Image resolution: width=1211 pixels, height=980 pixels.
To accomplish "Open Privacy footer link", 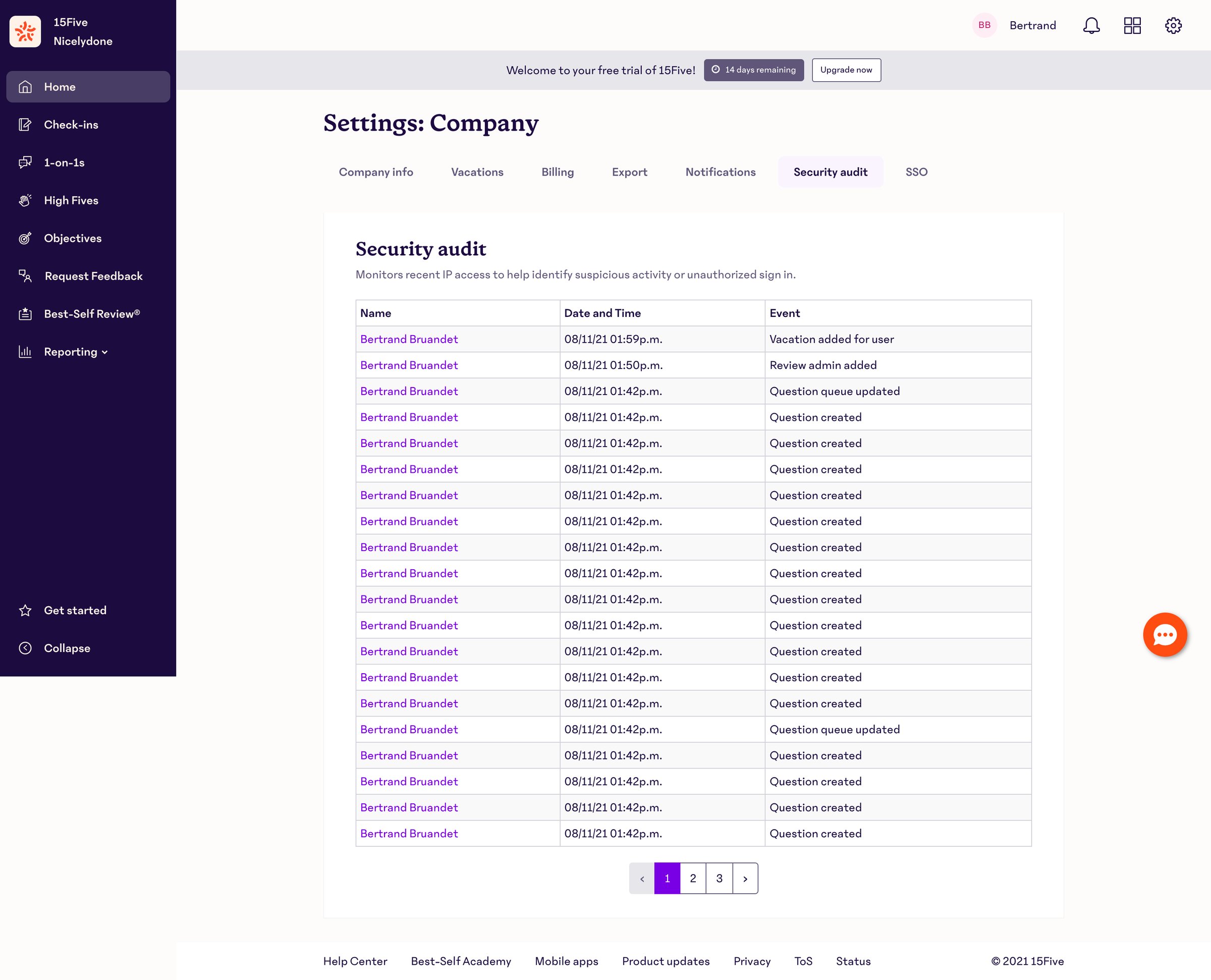I will tap(752, 961).
